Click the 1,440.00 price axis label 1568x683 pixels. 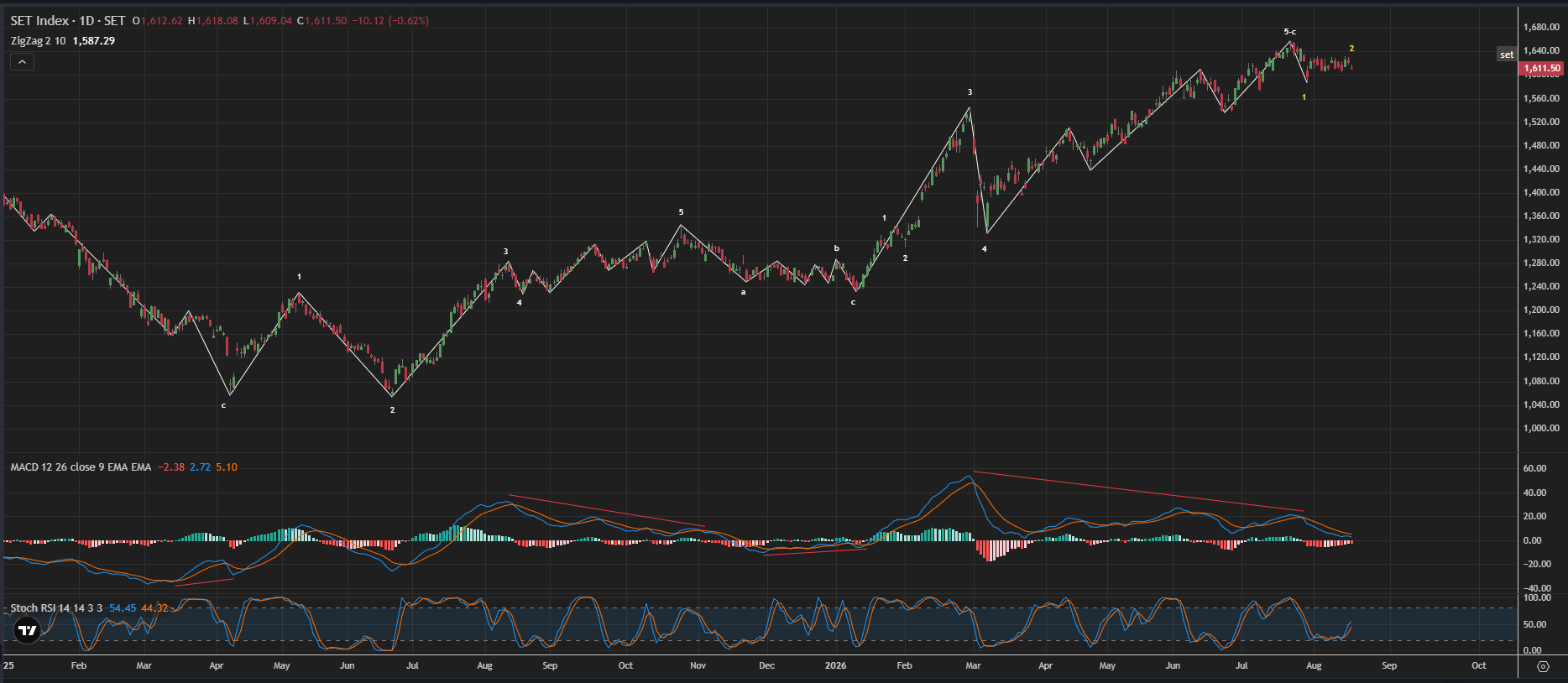click(x=1541, y=169)
